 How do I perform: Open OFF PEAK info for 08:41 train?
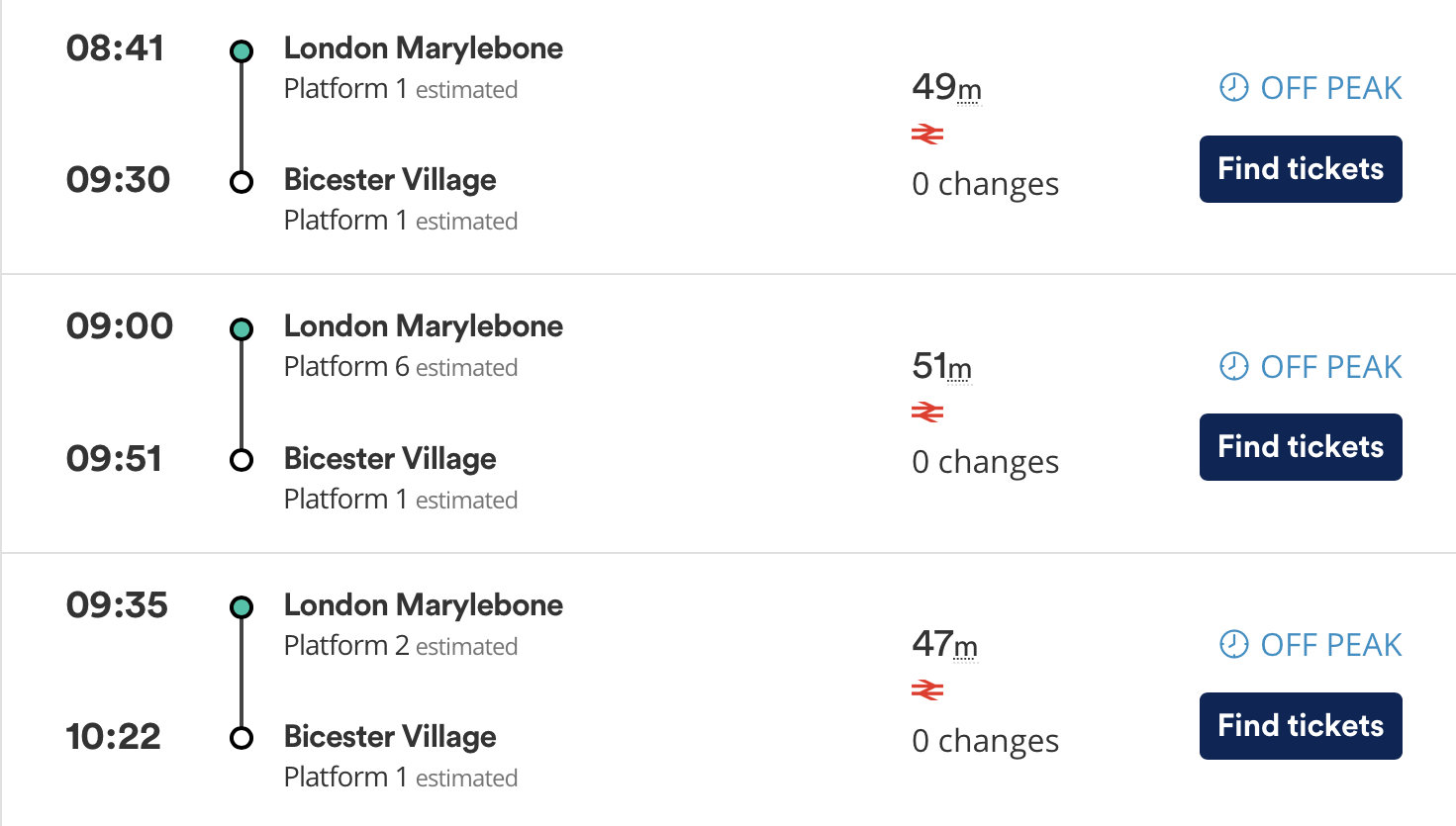(x=1330, y=88)
